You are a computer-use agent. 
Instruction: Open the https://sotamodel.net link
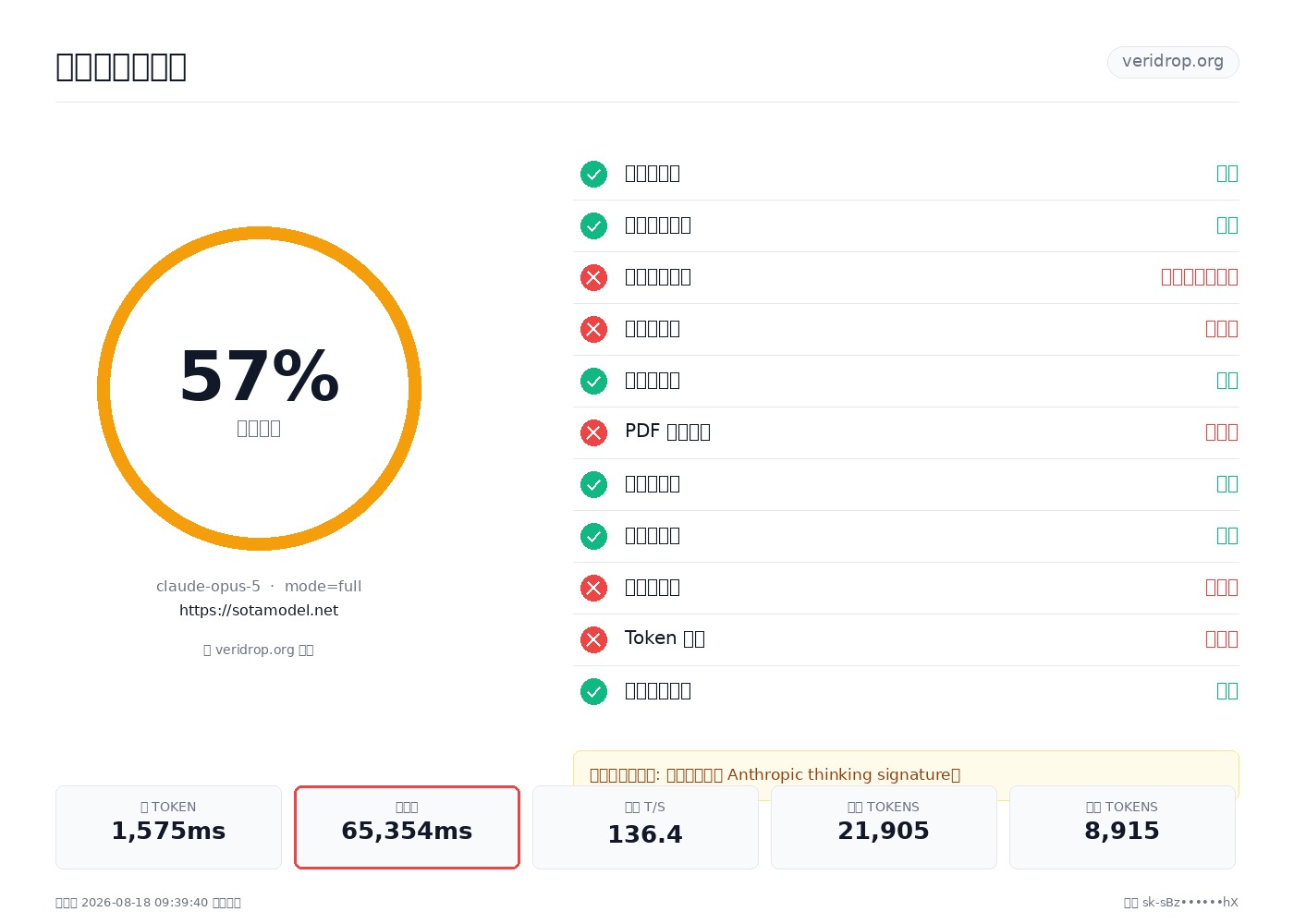click(259, 611)
